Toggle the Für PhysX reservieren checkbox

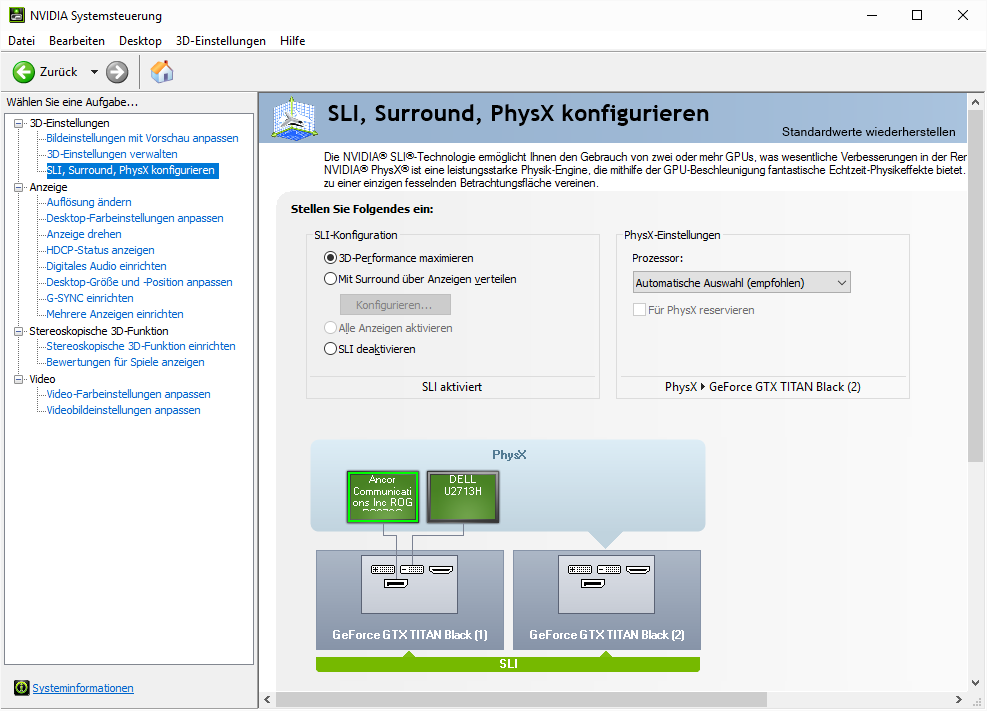pyautogui.click(x=639, y=310)
